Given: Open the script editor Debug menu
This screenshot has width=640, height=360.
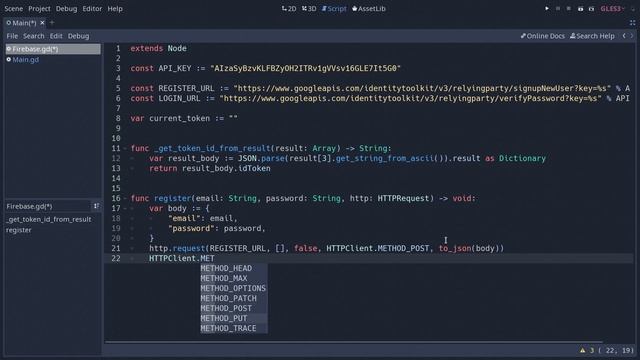Looking at the screenshot, I should [x=78, y=36].
